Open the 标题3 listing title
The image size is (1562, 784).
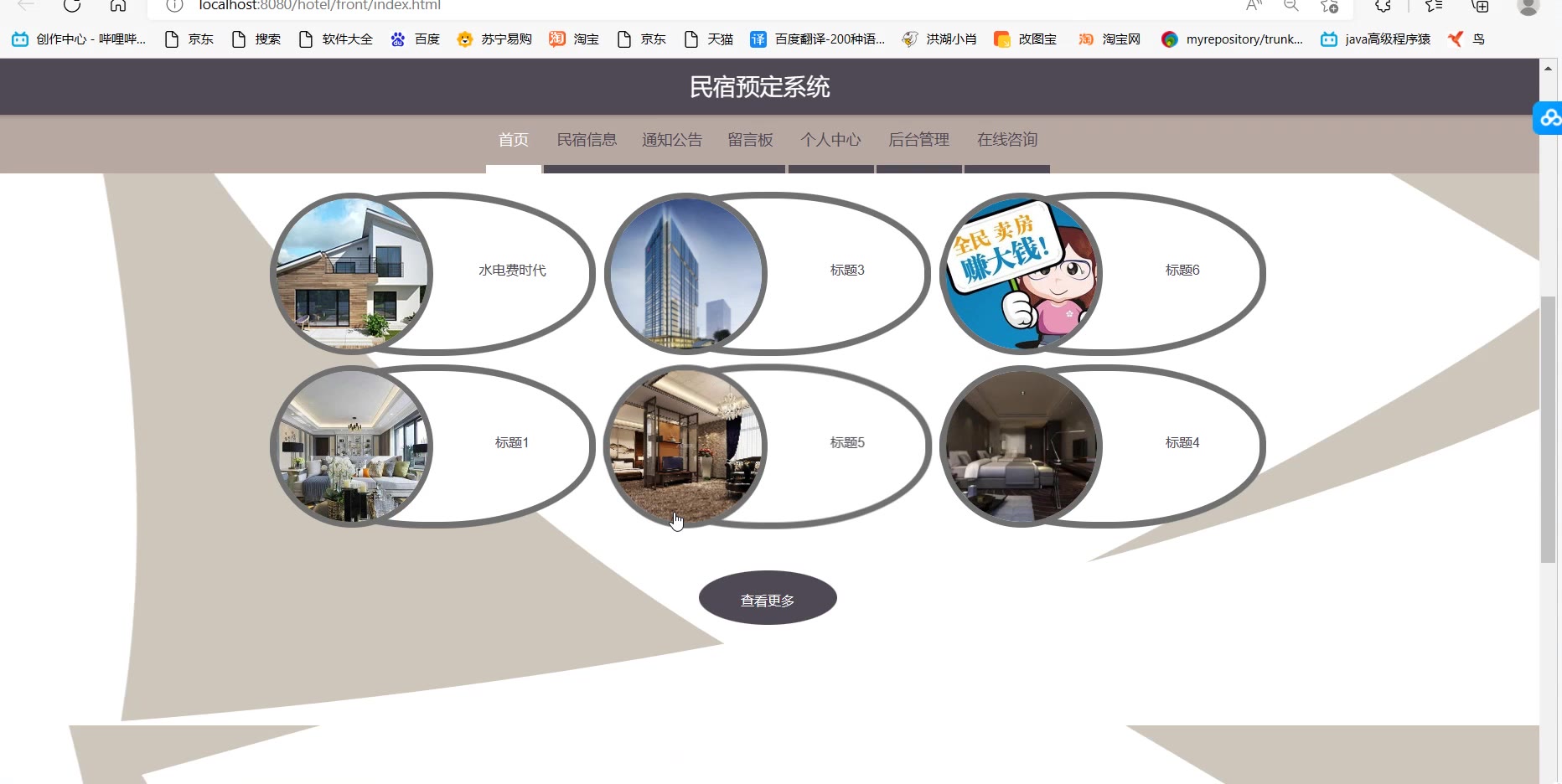pos(847,271)
